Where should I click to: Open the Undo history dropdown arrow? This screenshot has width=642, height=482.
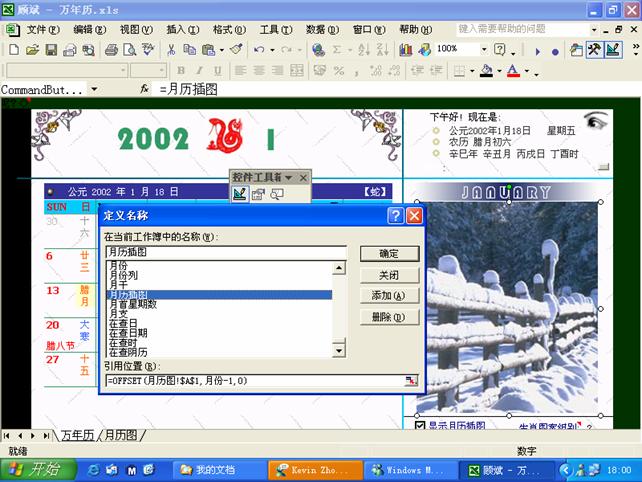[x=272, y=50]
